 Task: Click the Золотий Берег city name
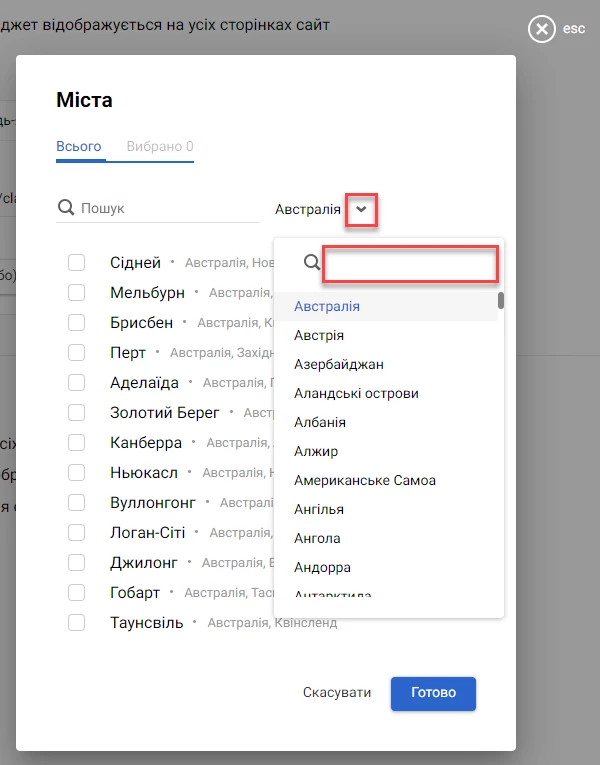tap(165, 412)
